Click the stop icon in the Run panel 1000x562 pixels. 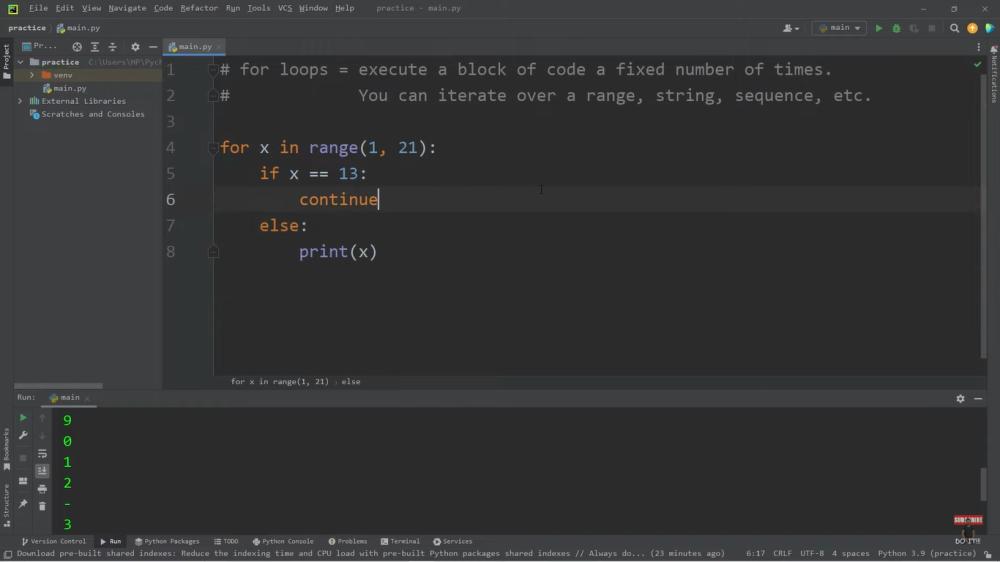(x=23, y=457)
